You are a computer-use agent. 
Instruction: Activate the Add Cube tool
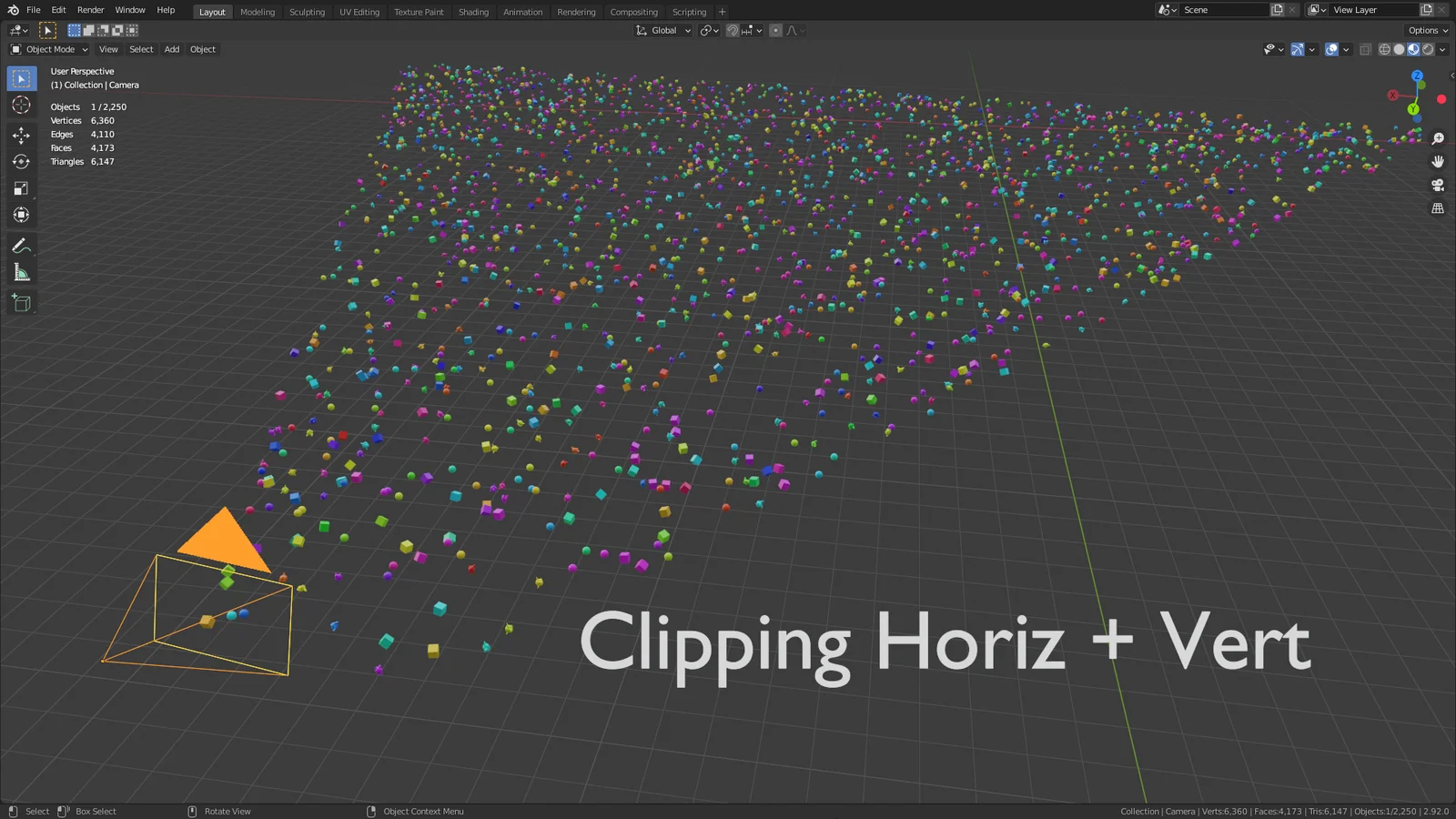[x=21, y=302]
